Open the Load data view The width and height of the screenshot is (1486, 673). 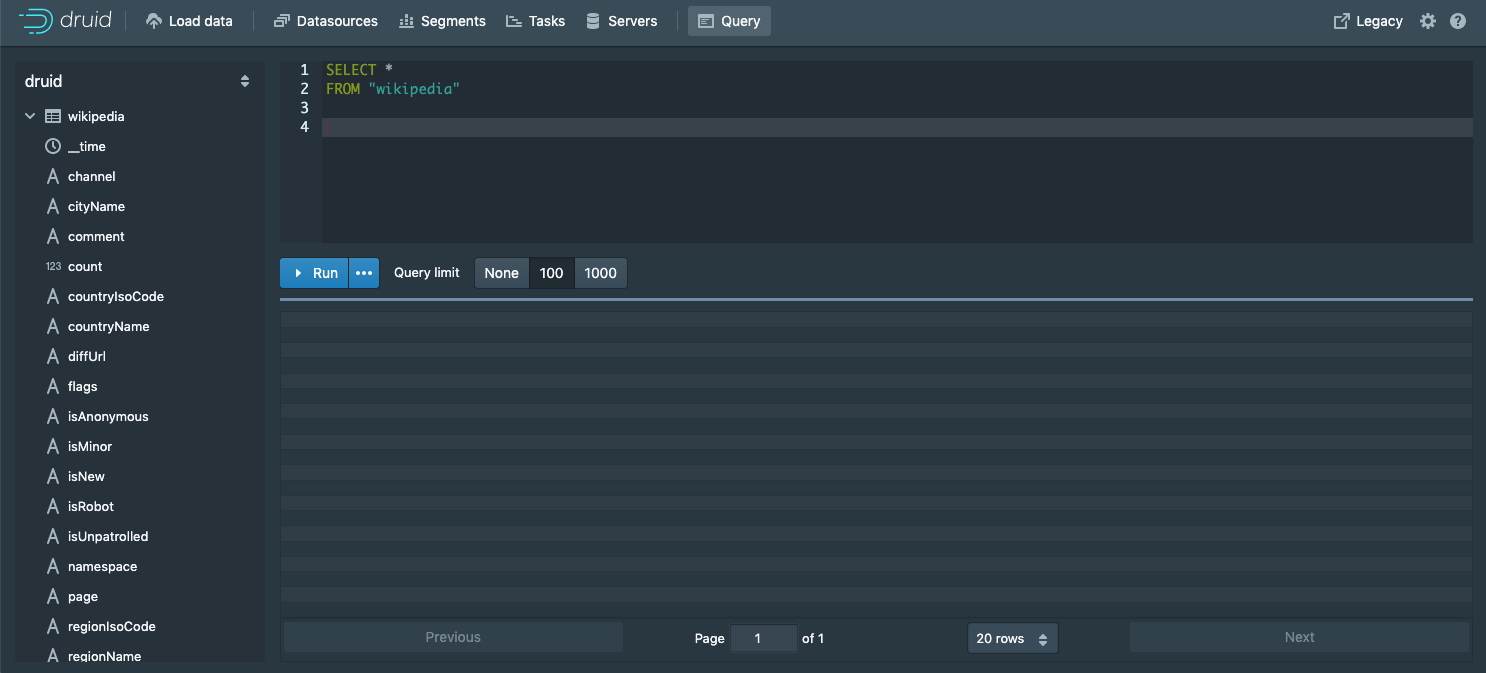click(x=189, y=21)
